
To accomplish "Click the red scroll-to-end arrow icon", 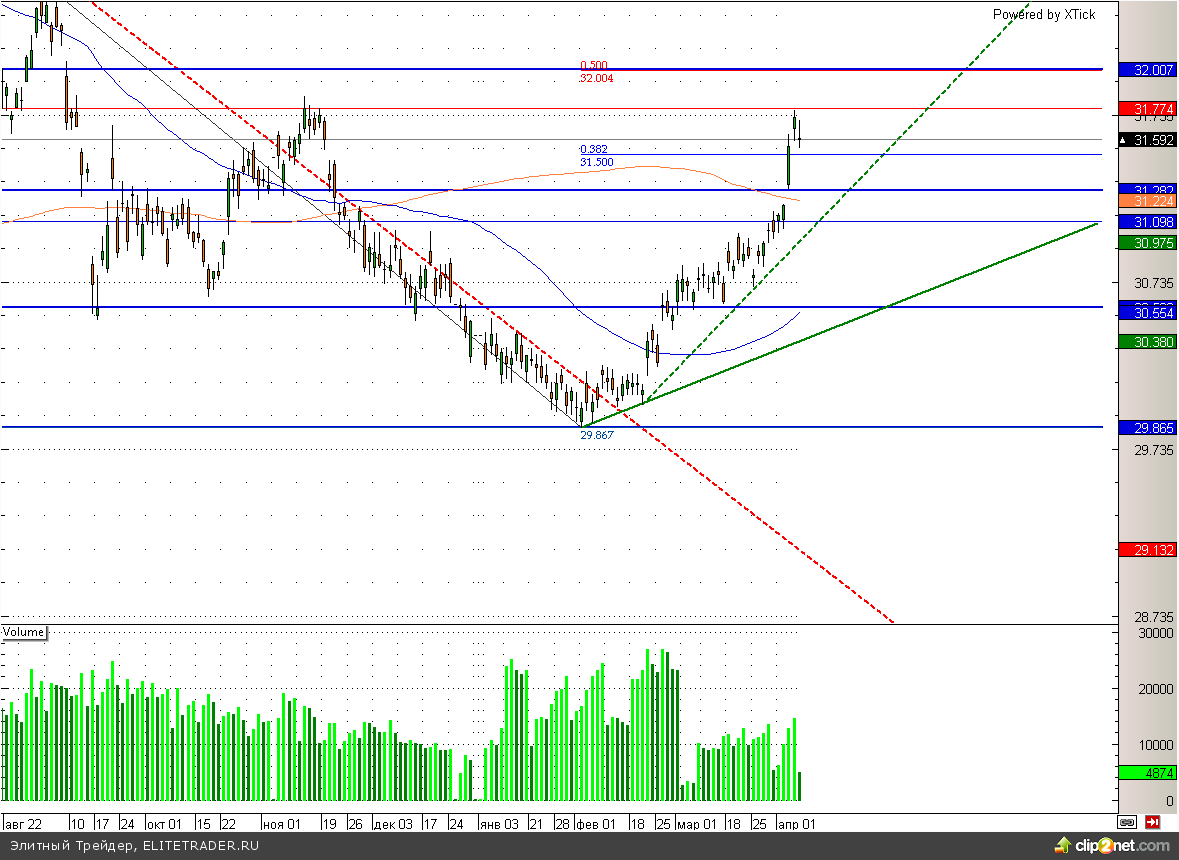I will (1153, 823).
